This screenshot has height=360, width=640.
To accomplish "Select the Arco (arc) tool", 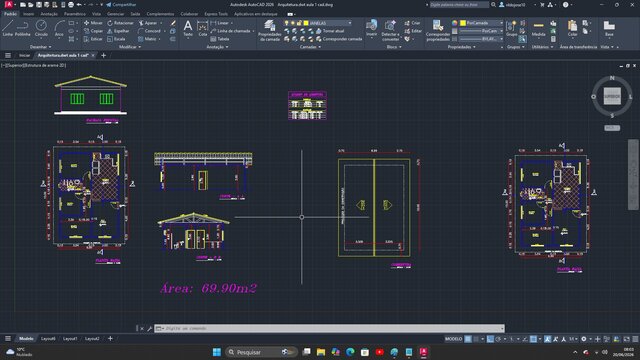I will [x=59, y=28].
